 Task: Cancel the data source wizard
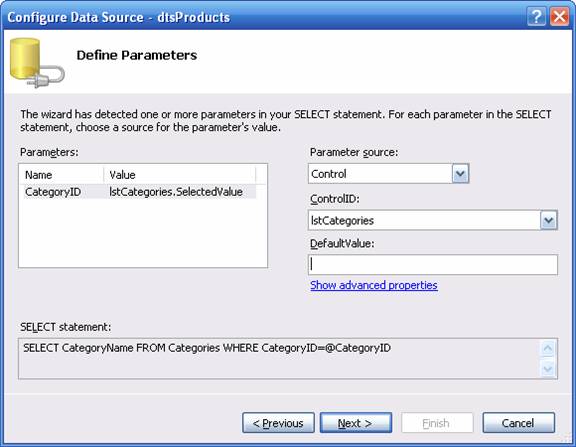pos(518,423)
